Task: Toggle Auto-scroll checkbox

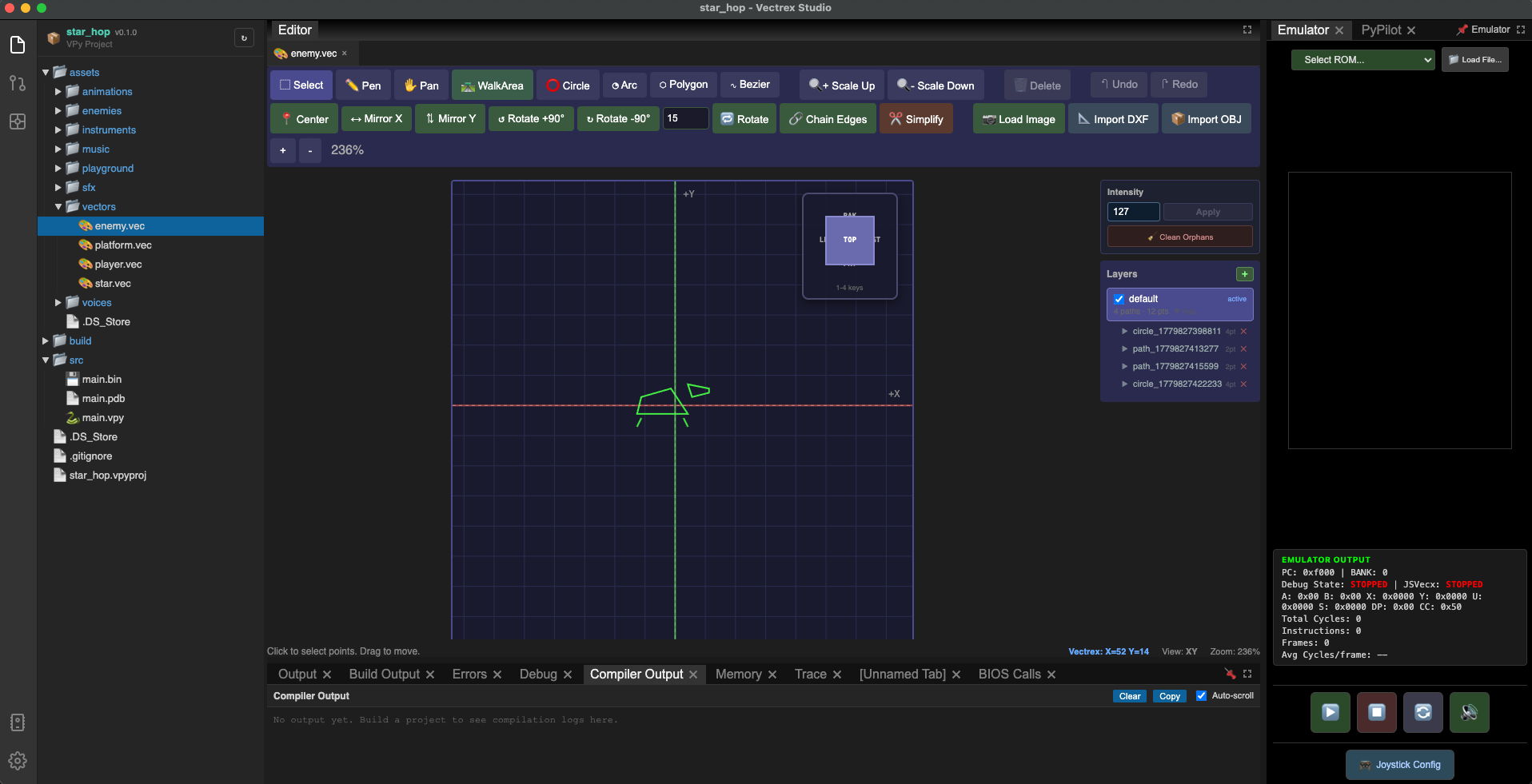Action: pos(1201,695)
